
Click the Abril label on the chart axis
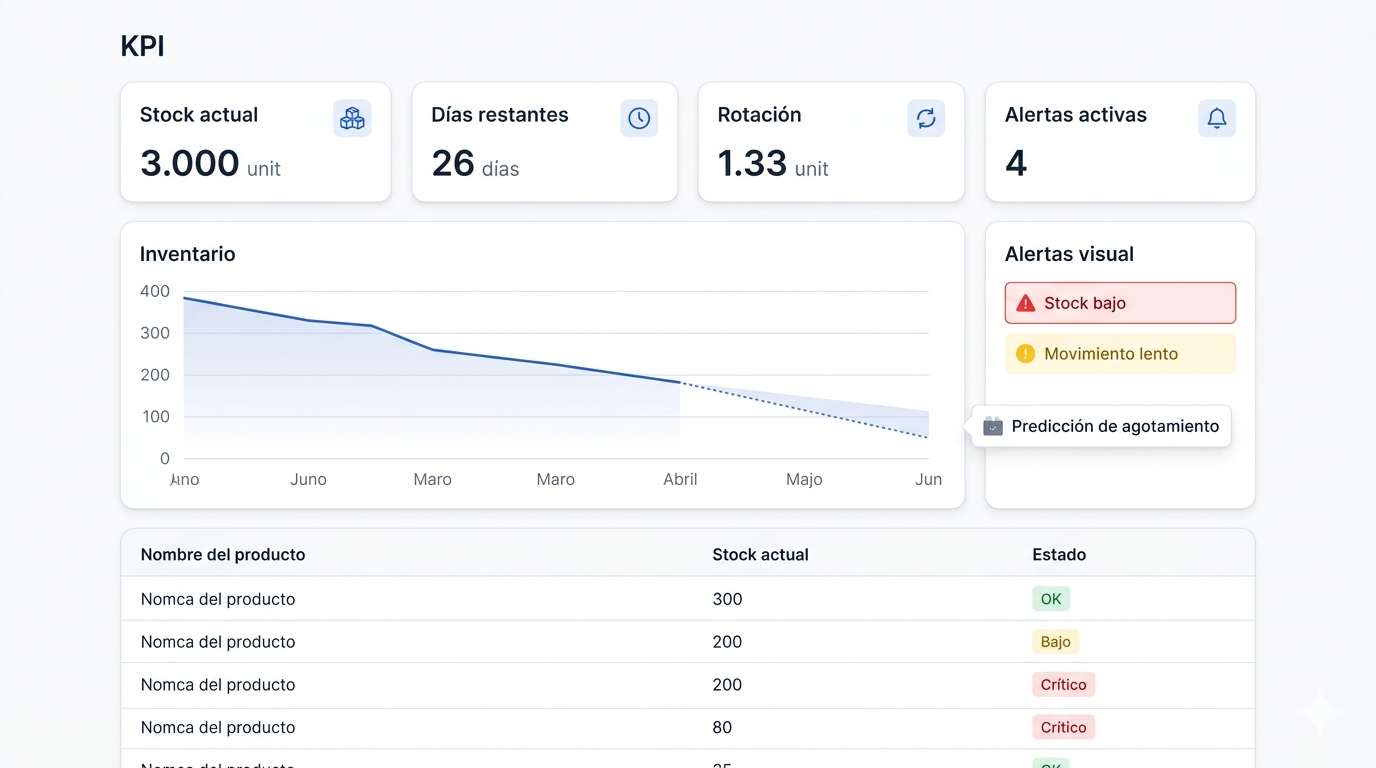click(680, 479)
